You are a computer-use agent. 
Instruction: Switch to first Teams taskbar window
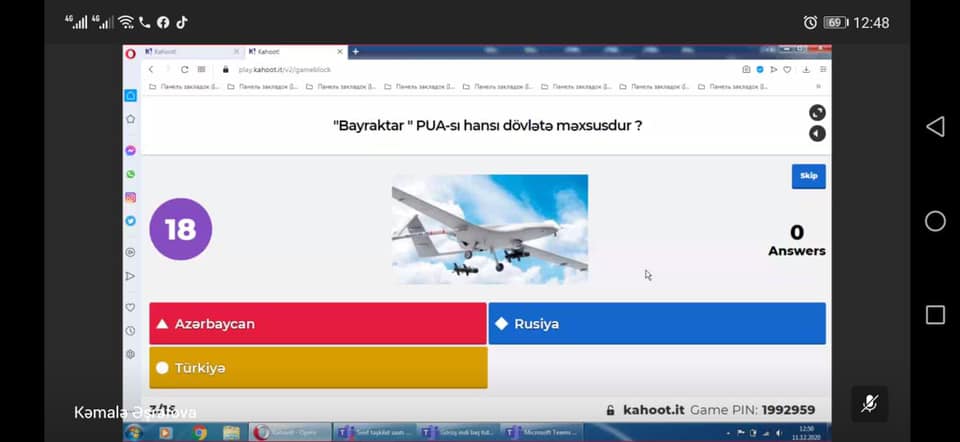point(375,433)
